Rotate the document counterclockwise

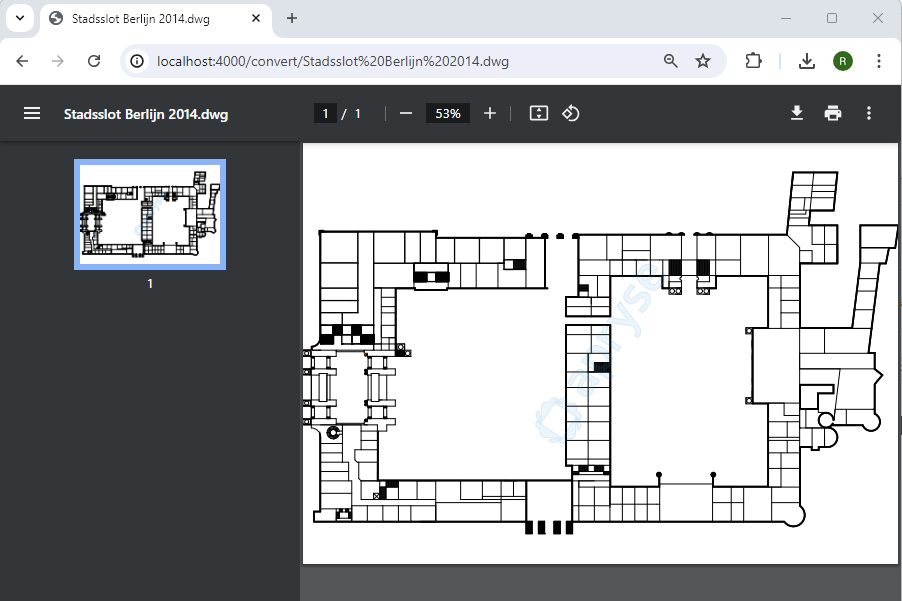[x=571, y=113]
